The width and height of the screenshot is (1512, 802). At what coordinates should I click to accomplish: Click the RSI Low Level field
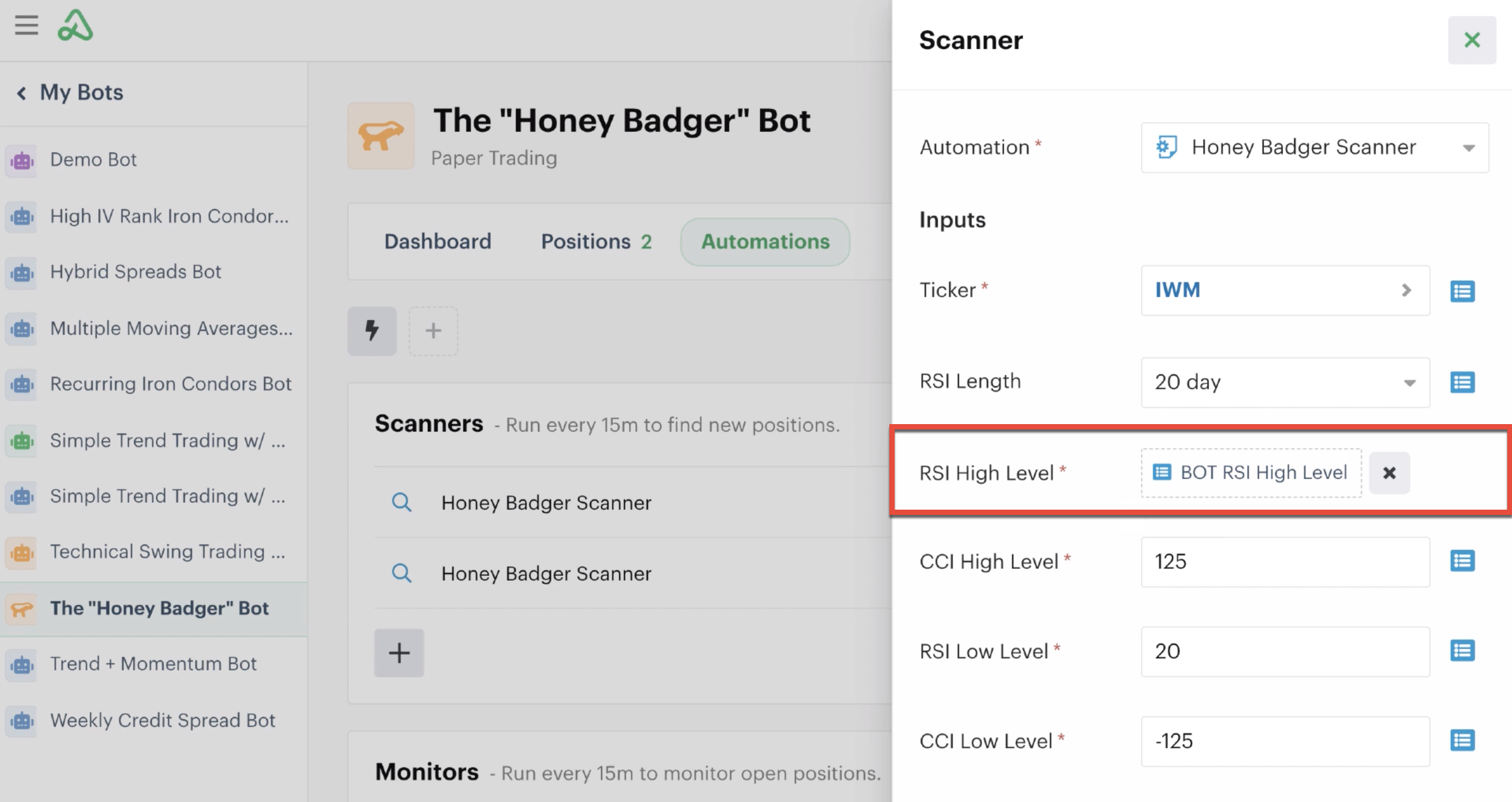click(x=1285, y=652)
